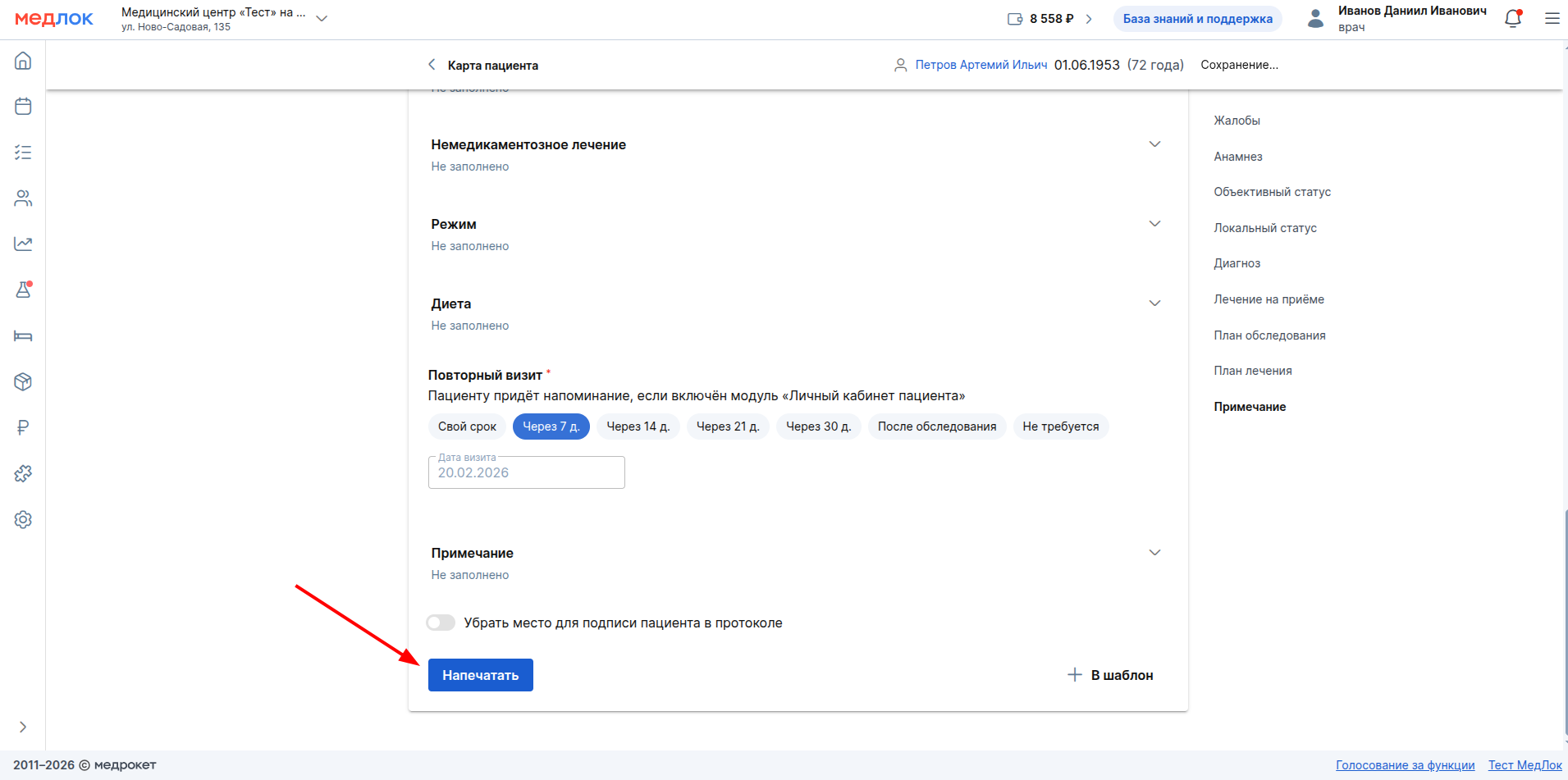Screen dimensions: 1568x780
Task: Open the home icon in sidebar
Action: click(x=23, y=61)
